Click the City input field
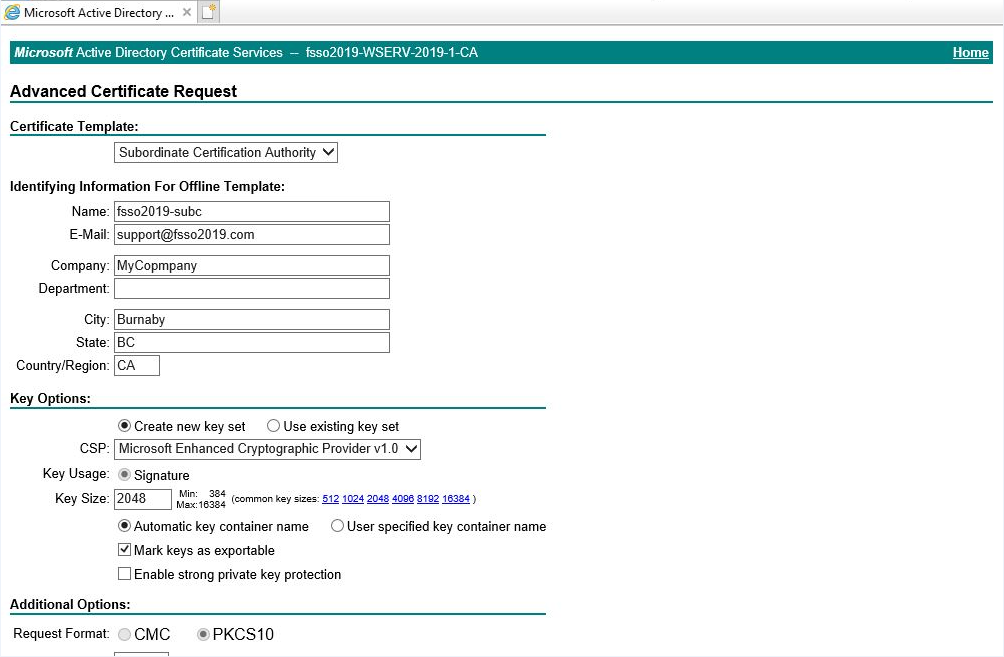Screen dimensions: 1004x657 point(252,320)
